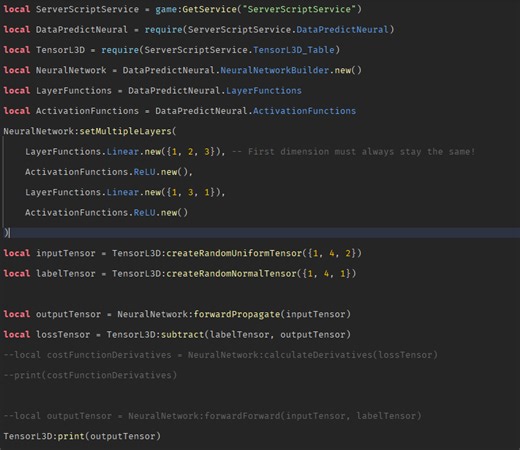520x450 pixels.
Task: Click the 'local TensorL3D' variable name
Action: [60, 50]
